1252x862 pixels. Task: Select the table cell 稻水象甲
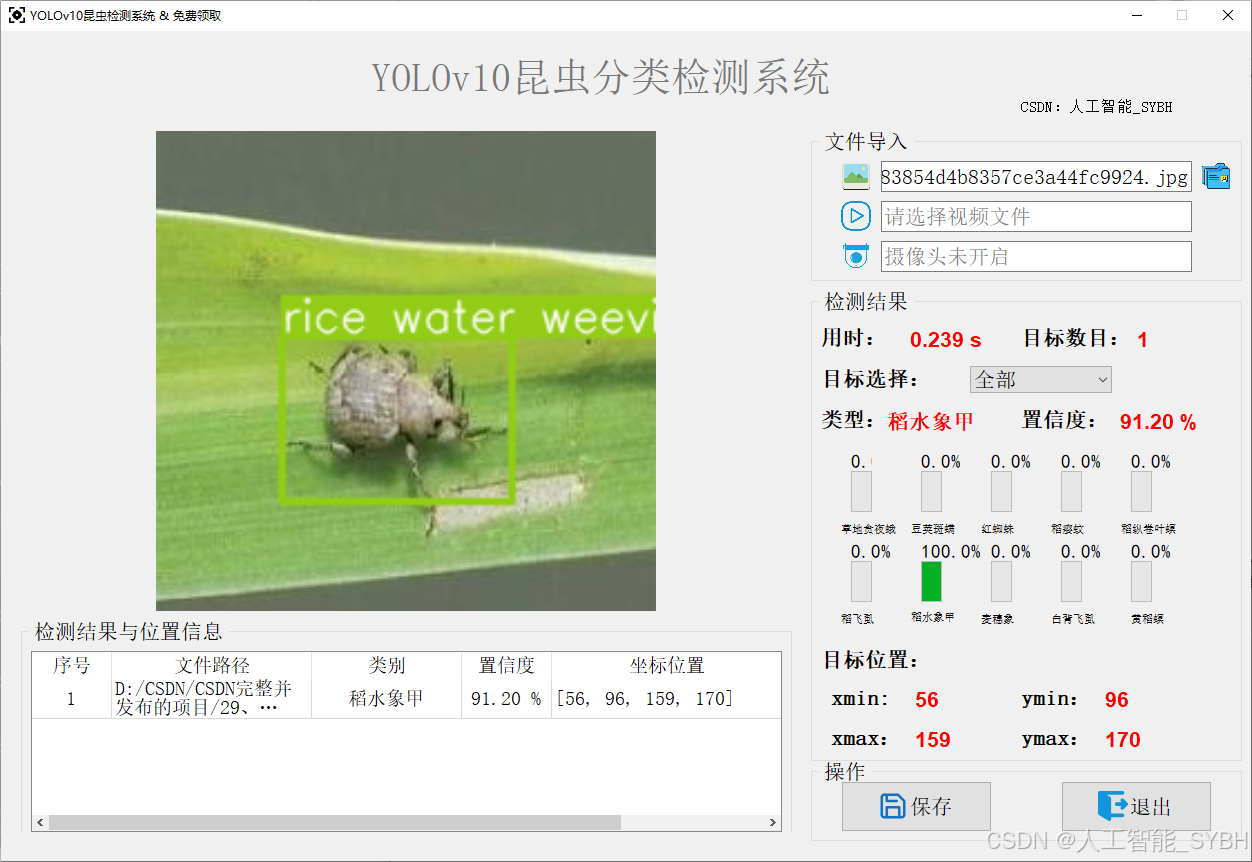pyautogui.click(x=387, y=699)
